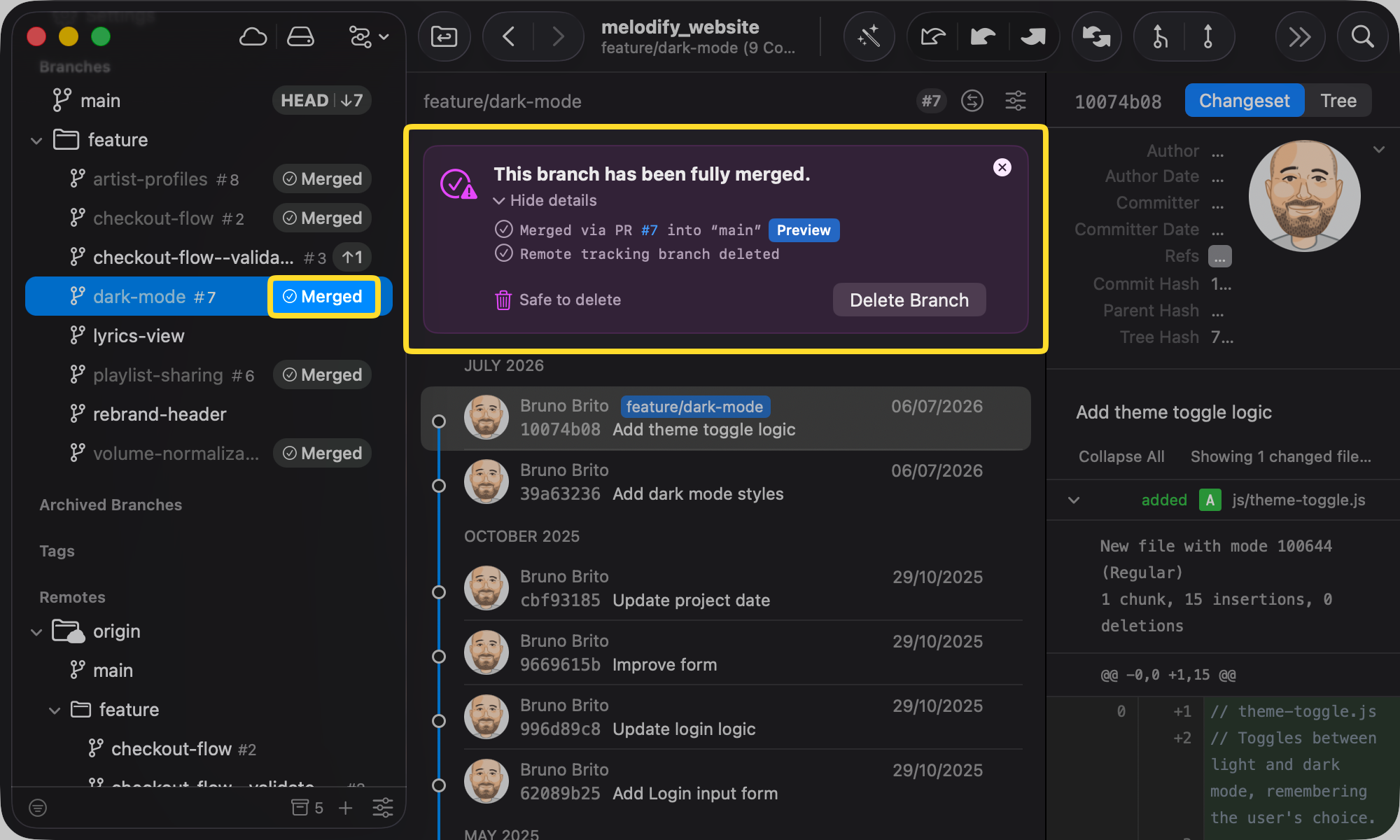Switch to the Tree view tab
1400x840 pixels.
tap(1338, 101)
